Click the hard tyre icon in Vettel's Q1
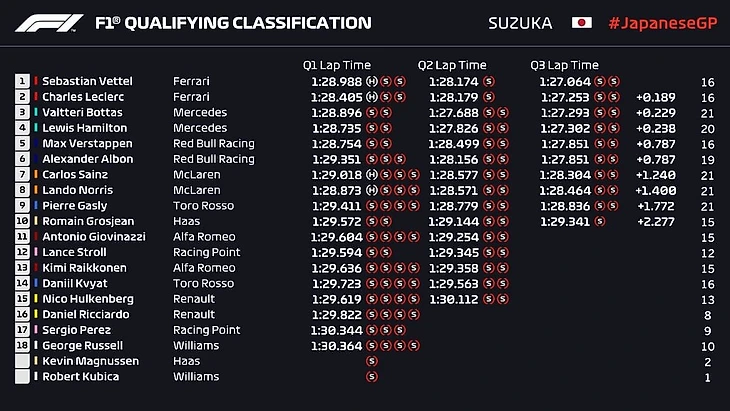730x411 pixels. point(372,81)
